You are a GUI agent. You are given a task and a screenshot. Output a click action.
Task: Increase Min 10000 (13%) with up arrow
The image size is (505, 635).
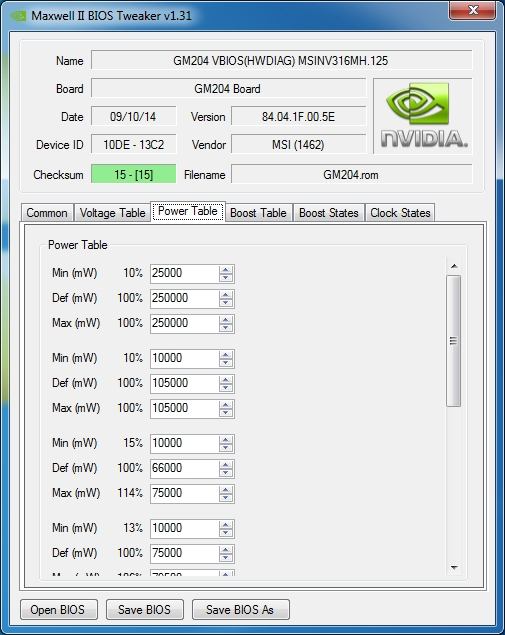(226, 525)
